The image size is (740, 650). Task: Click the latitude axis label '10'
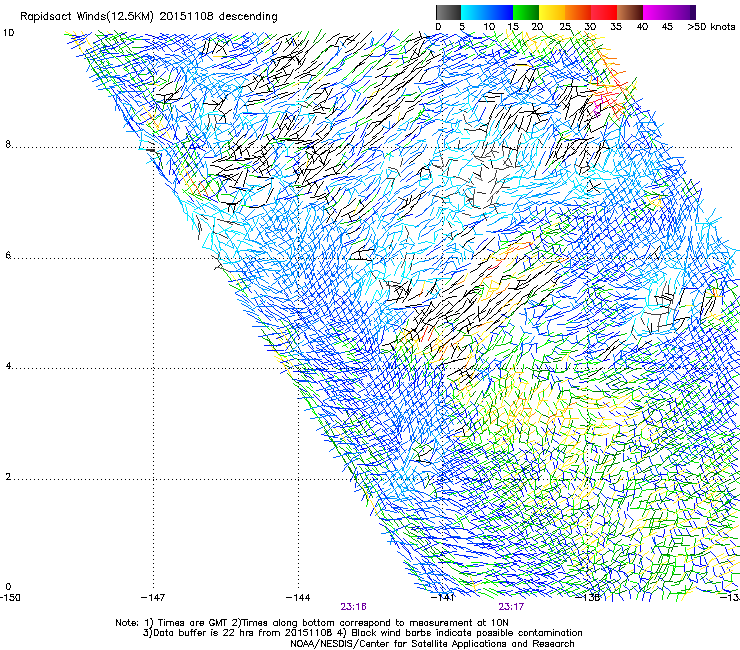tap(8, 33)
